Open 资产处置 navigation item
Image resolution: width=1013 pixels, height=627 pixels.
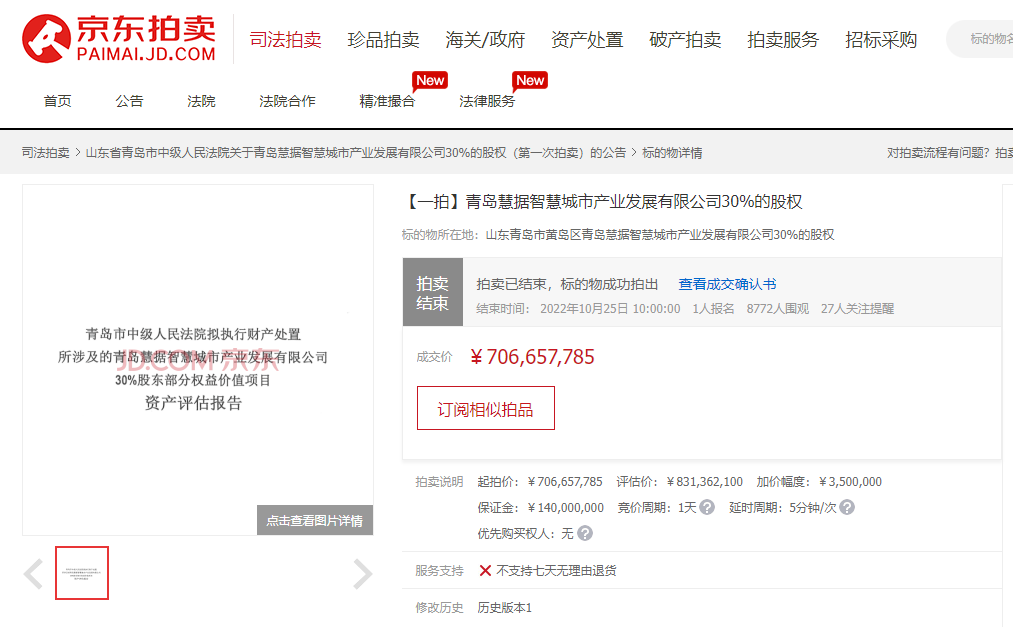[x=587, y=40]
